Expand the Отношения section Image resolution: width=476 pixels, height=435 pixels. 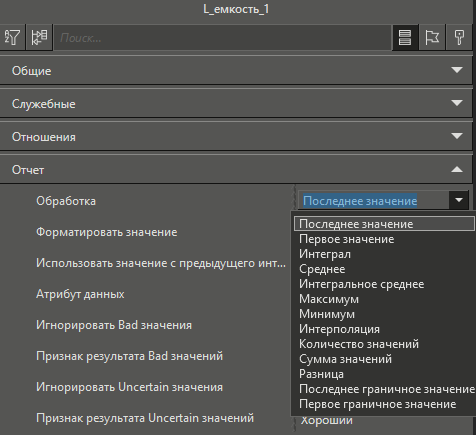pyautogui.click(x=236, y=136)
